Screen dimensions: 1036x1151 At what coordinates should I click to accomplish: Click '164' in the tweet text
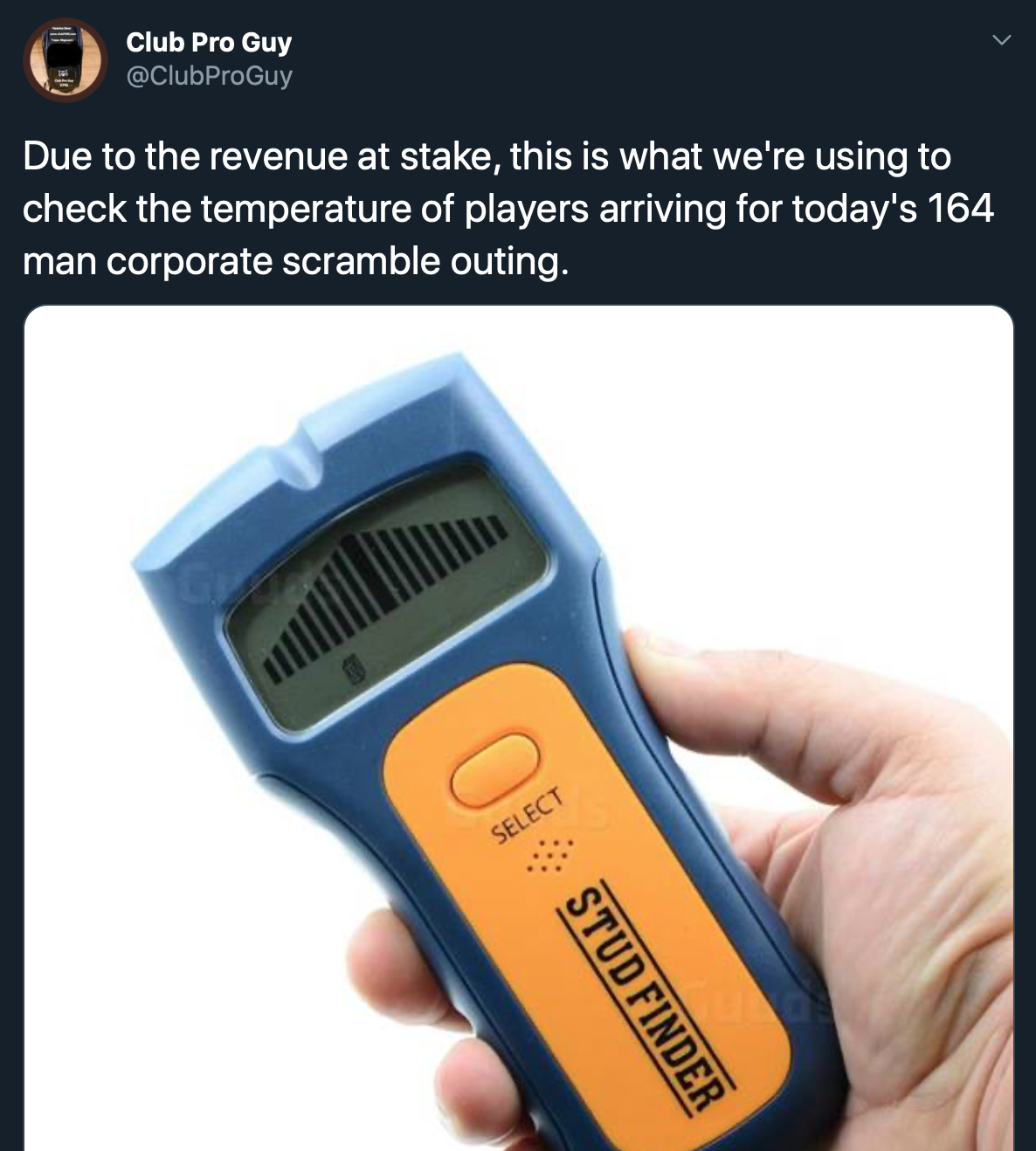[961, 209]
